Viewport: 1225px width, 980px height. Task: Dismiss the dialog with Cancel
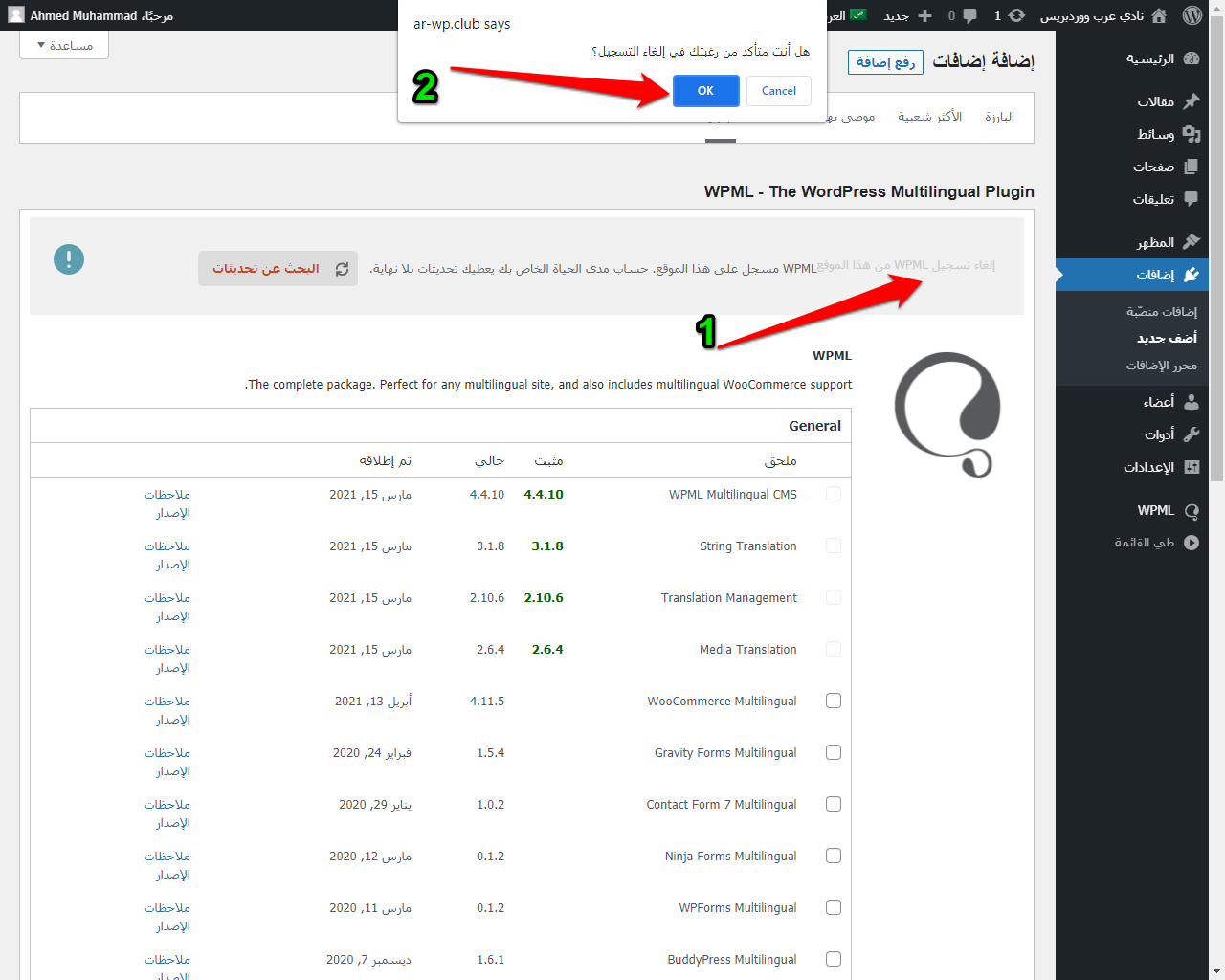coord(779,91)
